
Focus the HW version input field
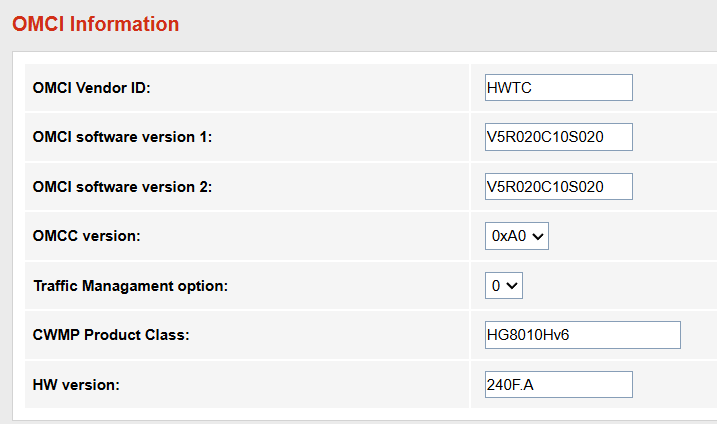(x=558, y=385)
